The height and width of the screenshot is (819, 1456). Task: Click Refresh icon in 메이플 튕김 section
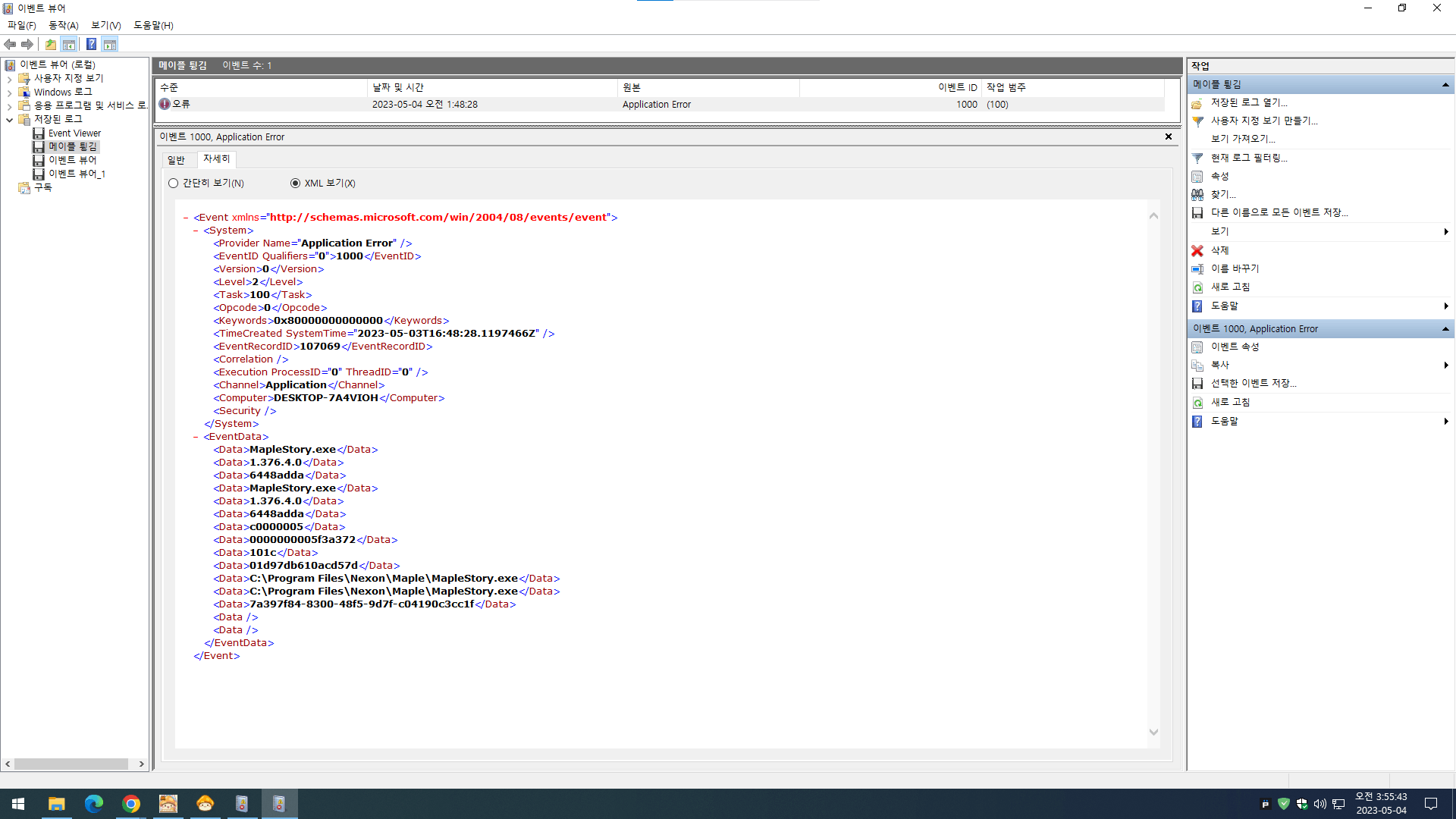1197,287
